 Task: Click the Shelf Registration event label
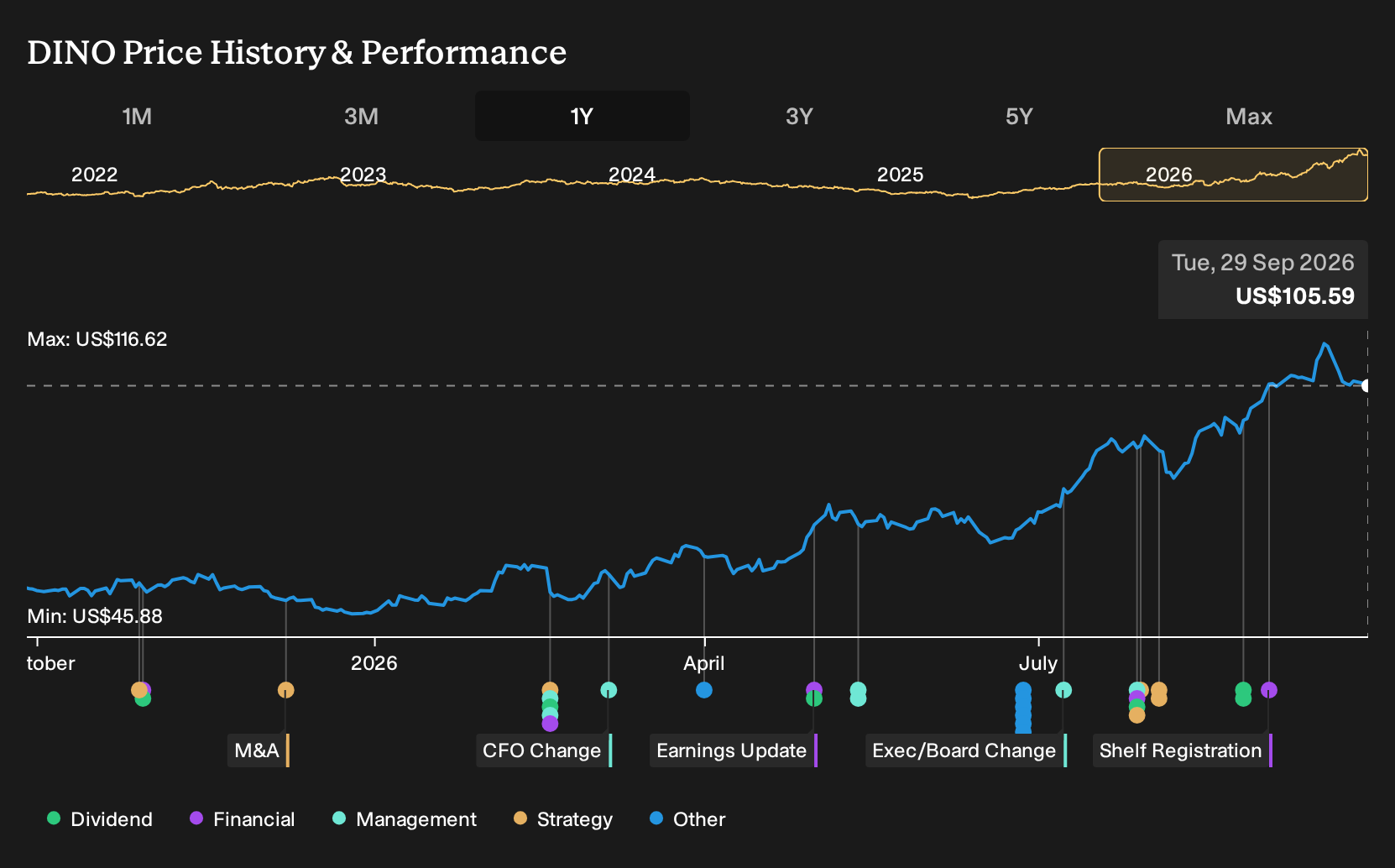1183,750
